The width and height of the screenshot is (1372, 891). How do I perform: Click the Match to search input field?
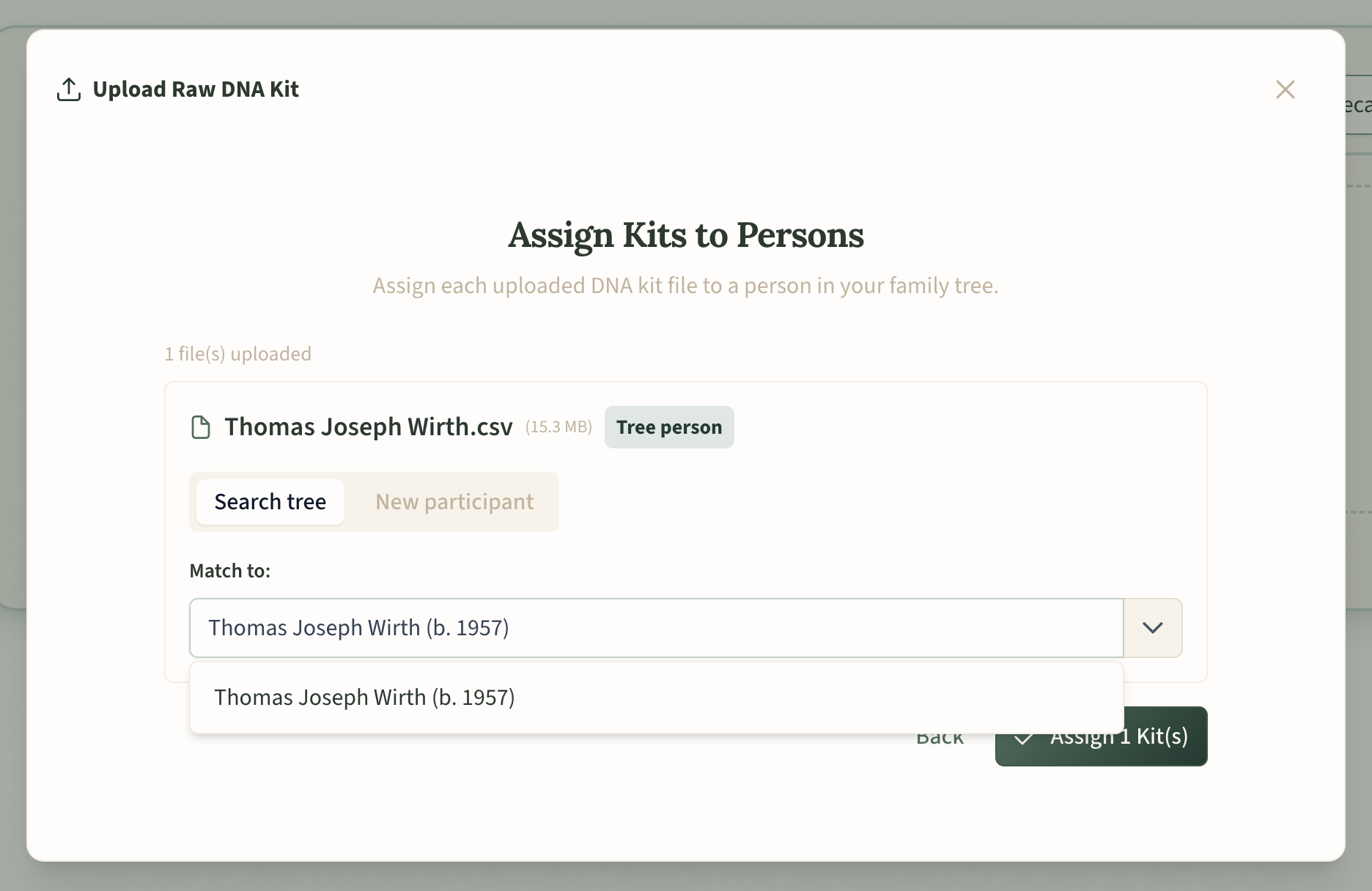(657, 628)
